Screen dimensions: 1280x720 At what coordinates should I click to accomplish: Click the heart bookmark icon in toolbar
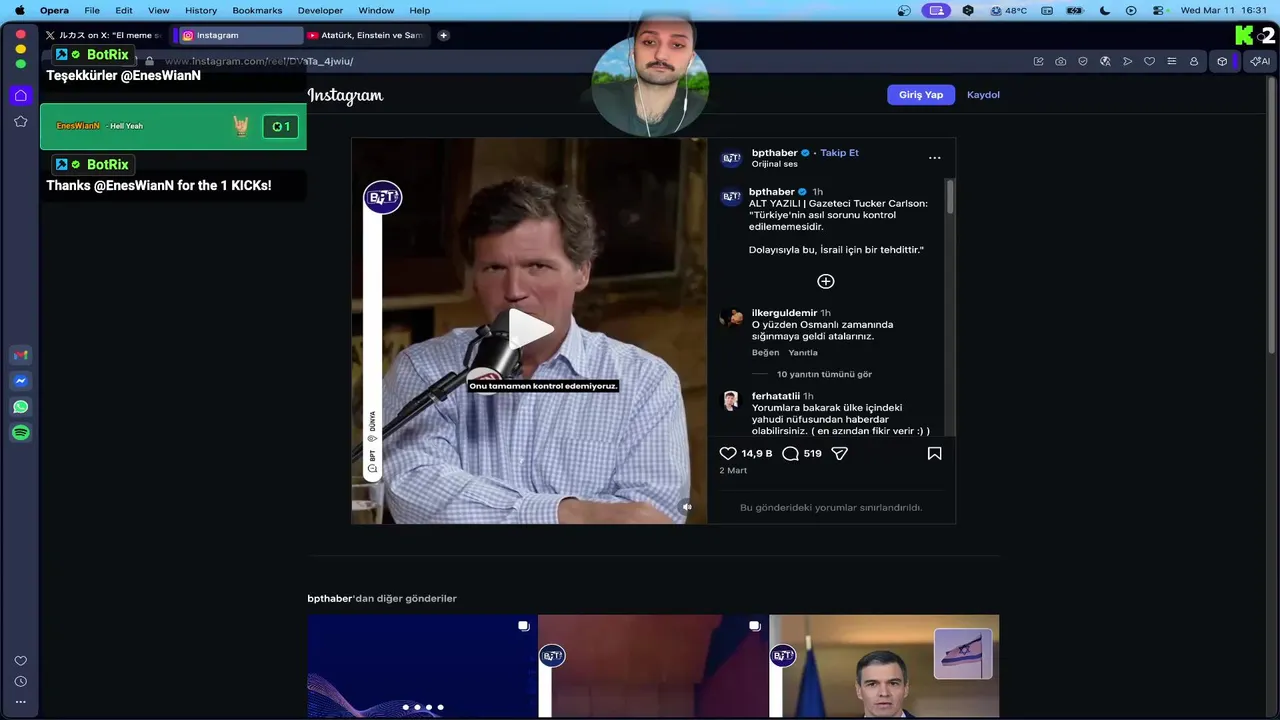click(x=1149, y=61)
